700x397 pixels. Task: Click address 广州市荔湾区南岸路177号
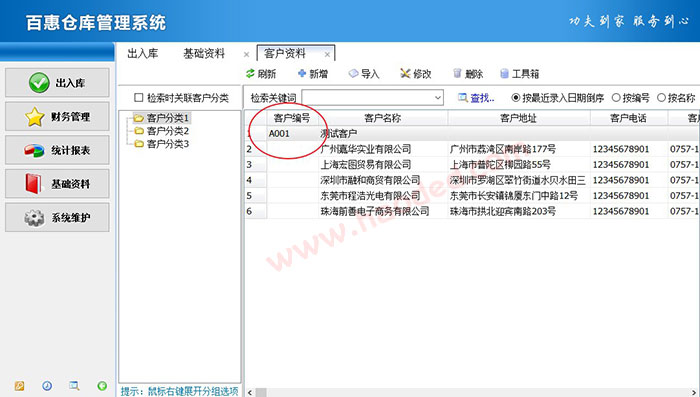coord(503,149)
